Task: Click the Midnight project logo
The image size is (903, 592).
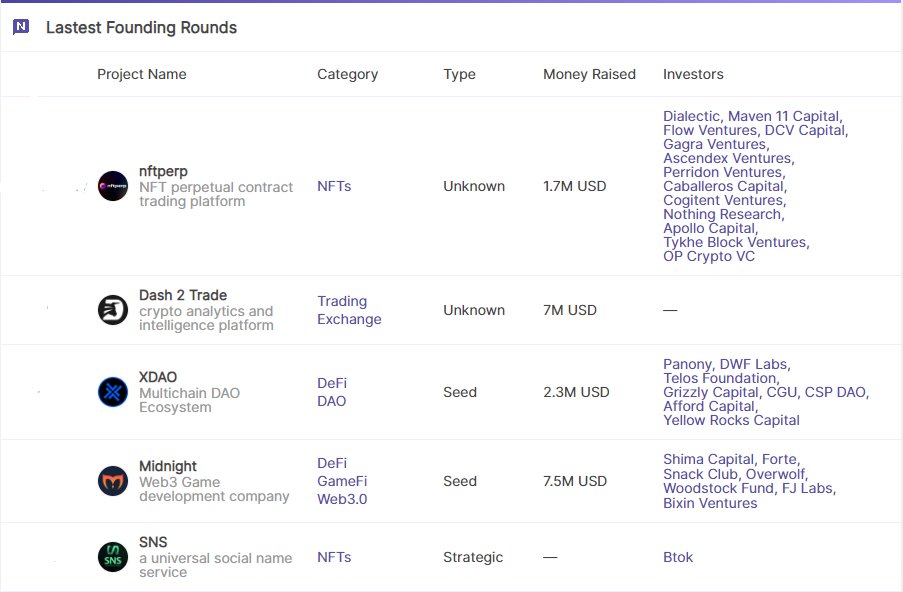Action: pyautogui.click(x=113, y=481)
